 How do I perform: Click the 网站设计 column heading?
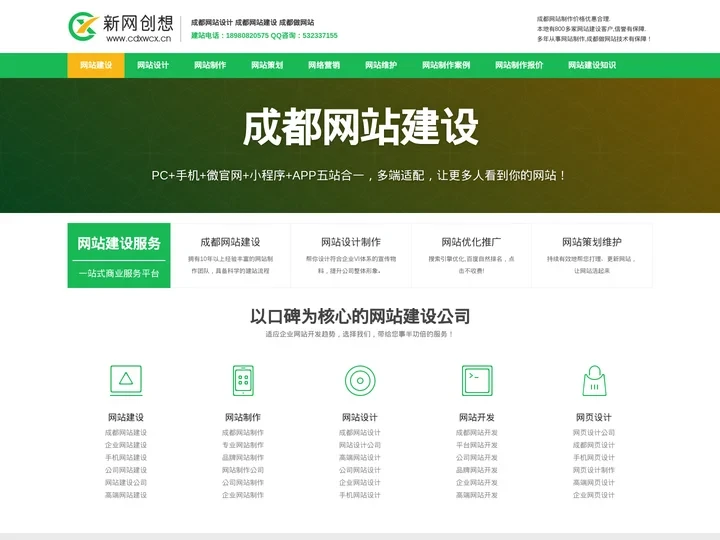point(360,417)
